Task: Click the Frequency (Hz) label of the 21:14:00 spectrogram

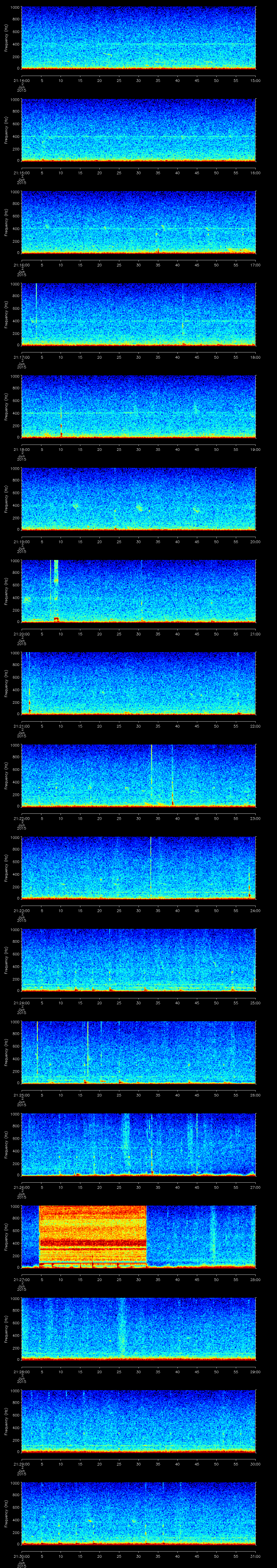Action: [x=6, y=38]
